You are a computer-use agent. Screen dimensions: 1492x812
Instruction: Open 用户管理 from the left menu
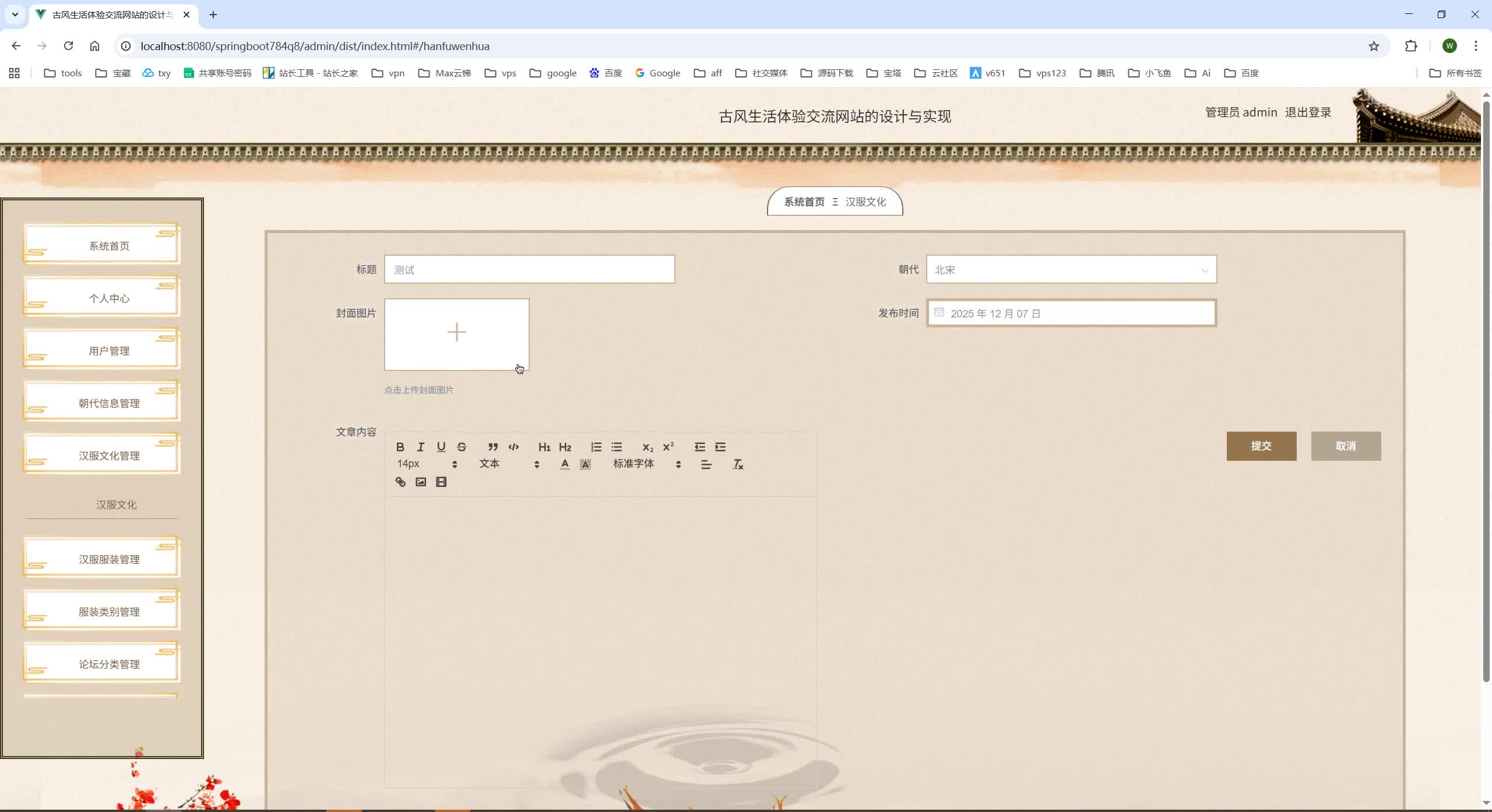pos(108,350)
